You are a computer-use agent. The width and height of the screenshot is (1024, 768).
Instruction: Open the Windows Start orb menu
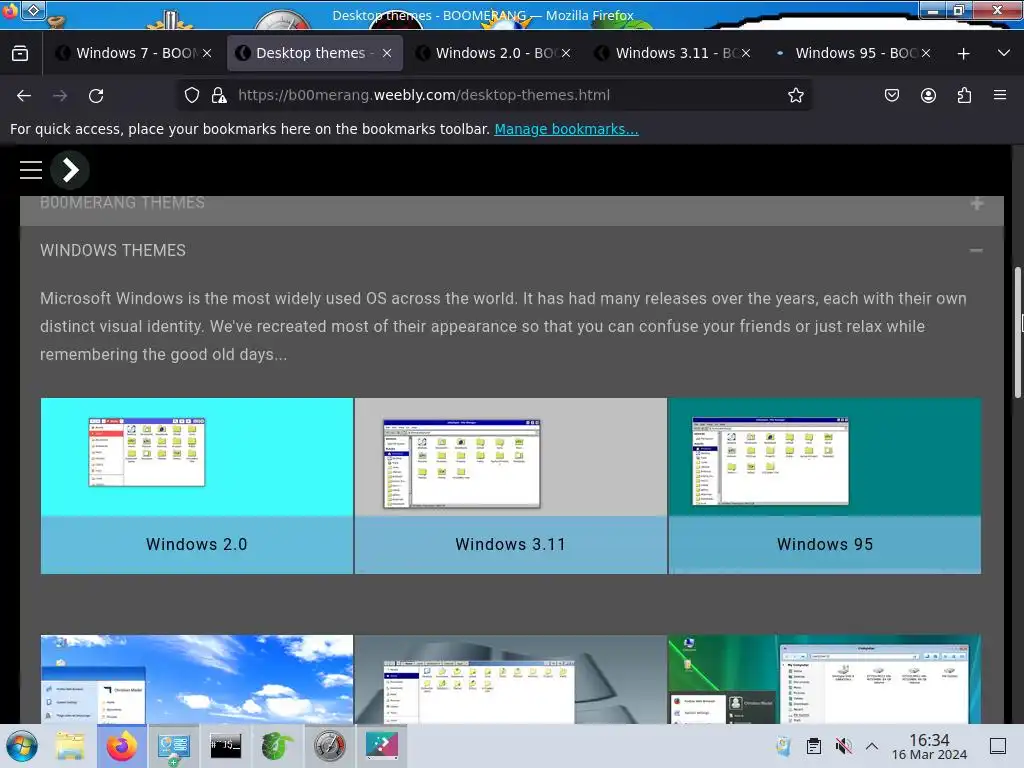point(22,746)
